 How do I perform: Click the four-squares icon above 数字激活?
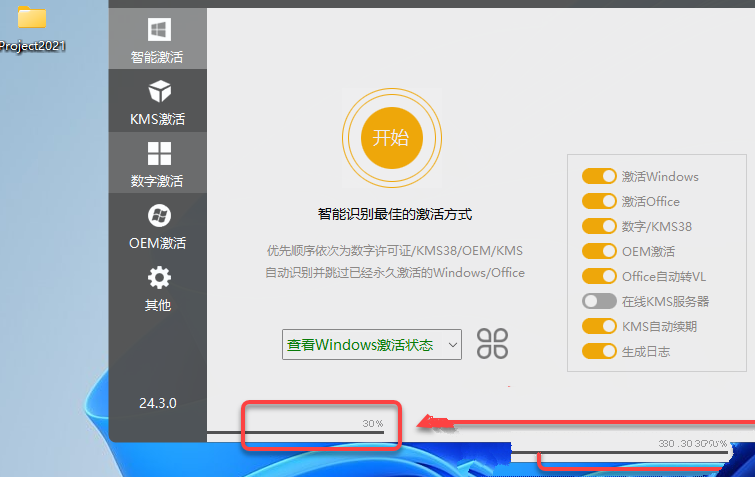tap(159, 154)
